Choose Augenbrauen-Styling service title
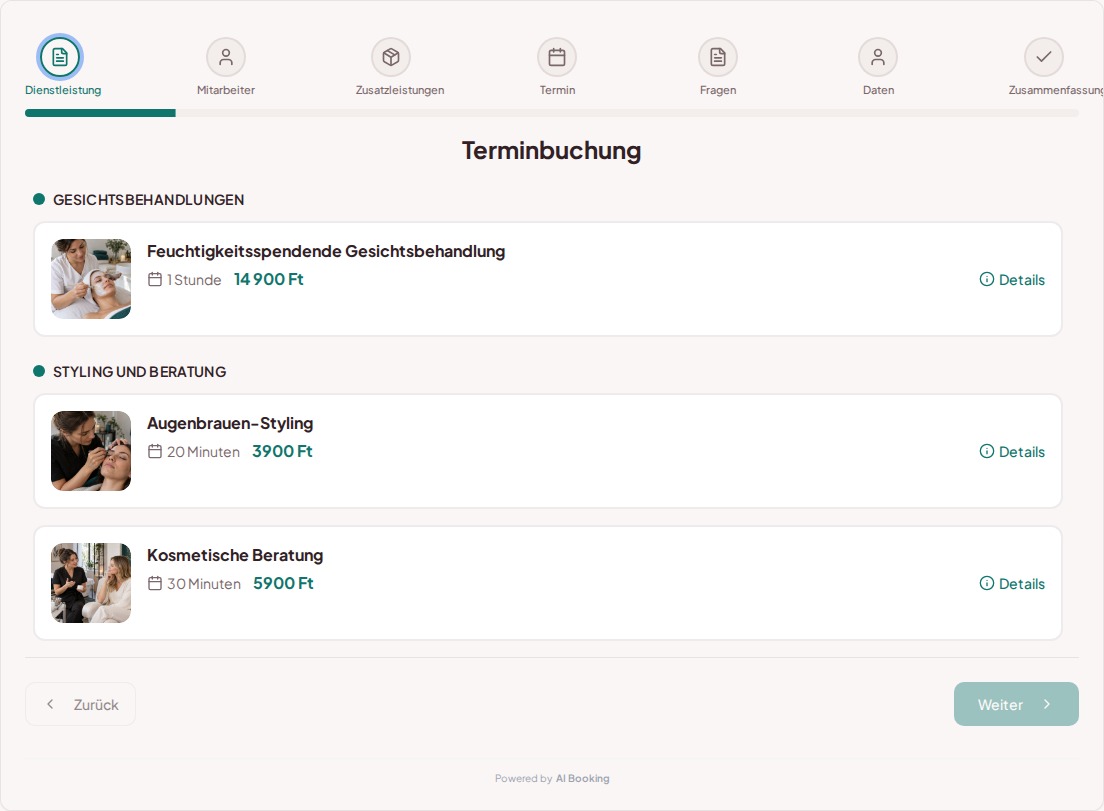Image resolution: width=1104 pixels, height=811 pixels. pyautogui.click(x=230, y=423)
